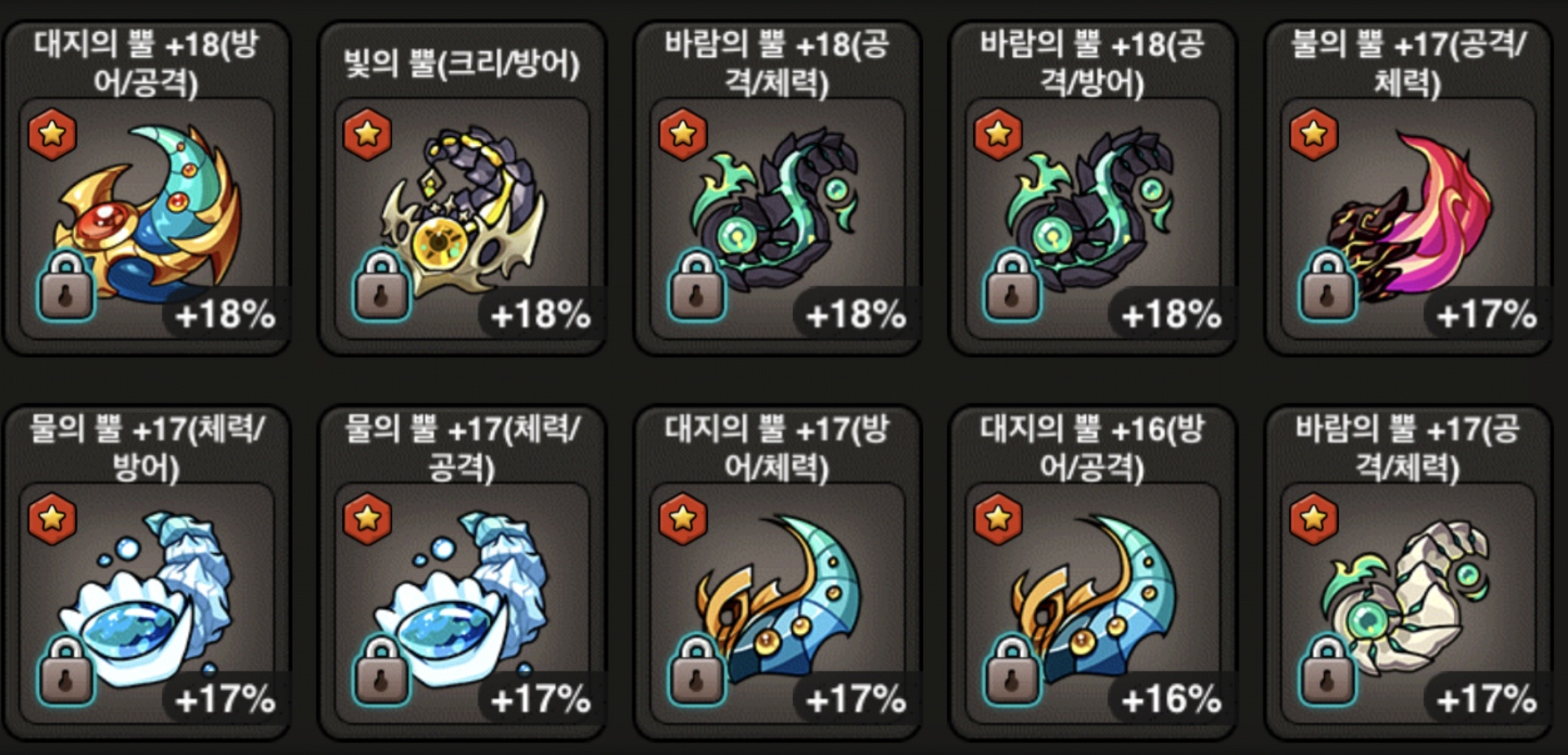Image resolution: width=1568 pixels, height=755 pixels.
Task: Click the 불의 뿔 +17(공격/체력) title text
Action: pos(1409,62)
